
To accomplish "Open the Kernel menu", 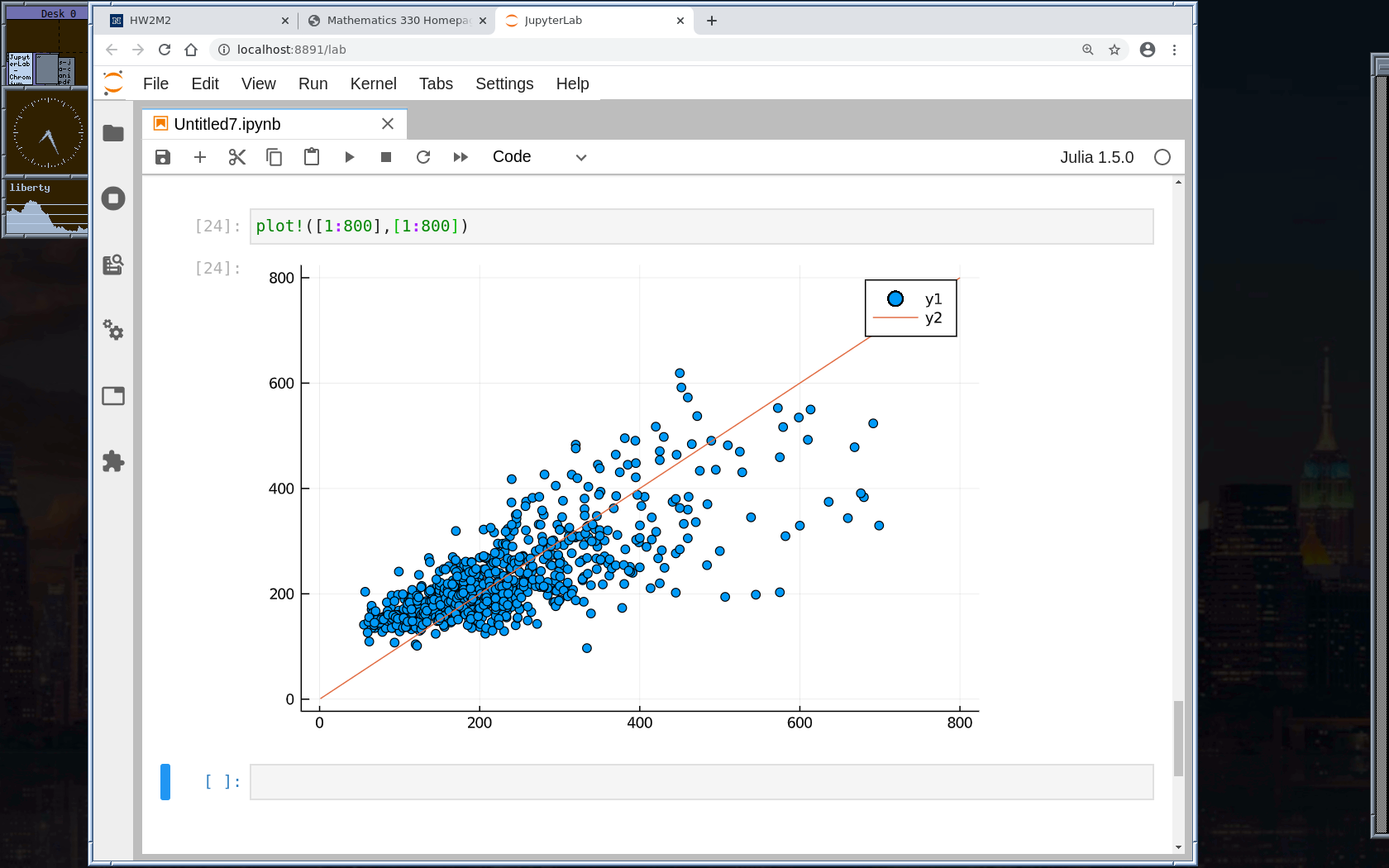I will [373, 83].
